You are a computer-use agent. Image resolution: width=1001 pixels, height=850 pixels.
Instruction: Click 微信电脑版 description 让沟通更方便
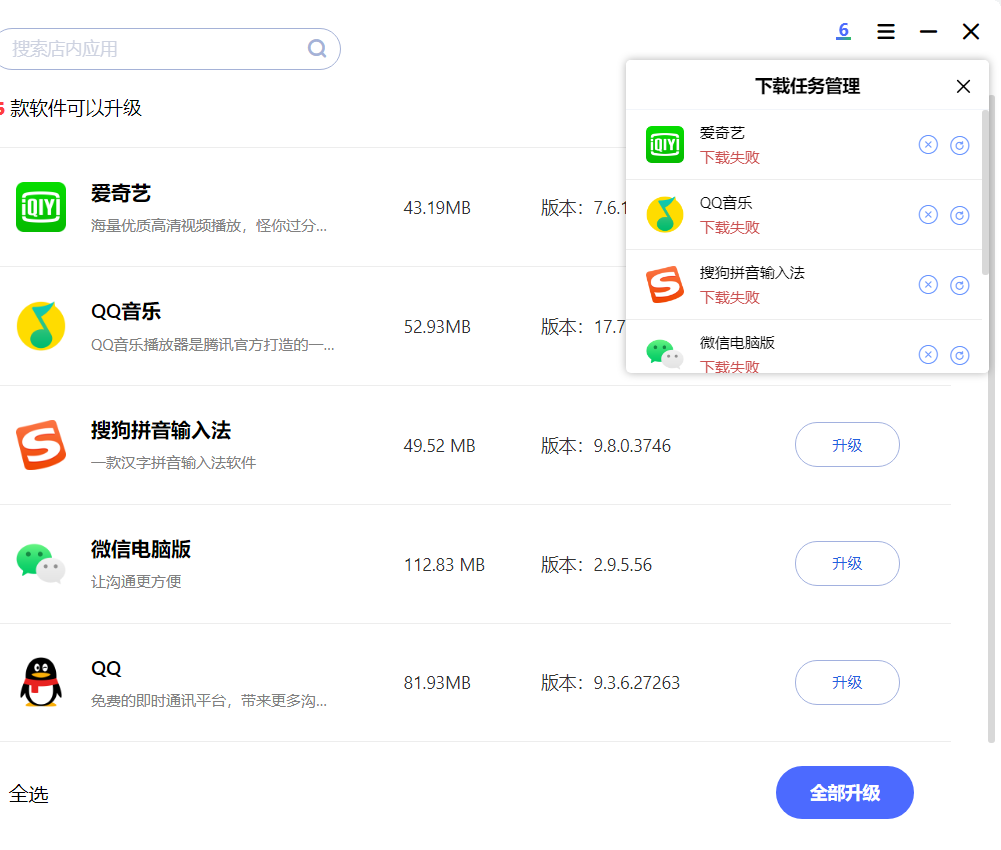[x=136, y=582]
